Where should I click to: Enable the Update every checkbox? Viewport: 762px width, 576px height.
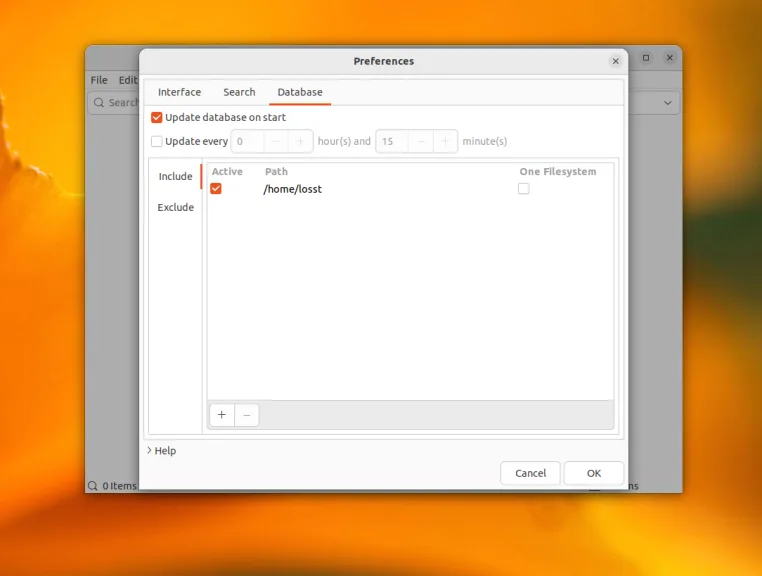pyautogui.click(x=156, y=141)
